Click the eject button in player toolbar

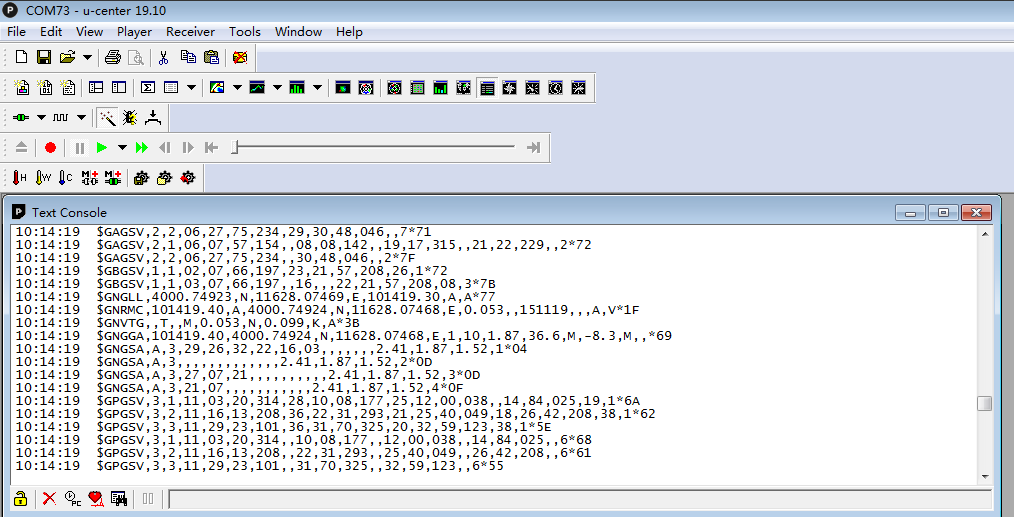(21, 148)
